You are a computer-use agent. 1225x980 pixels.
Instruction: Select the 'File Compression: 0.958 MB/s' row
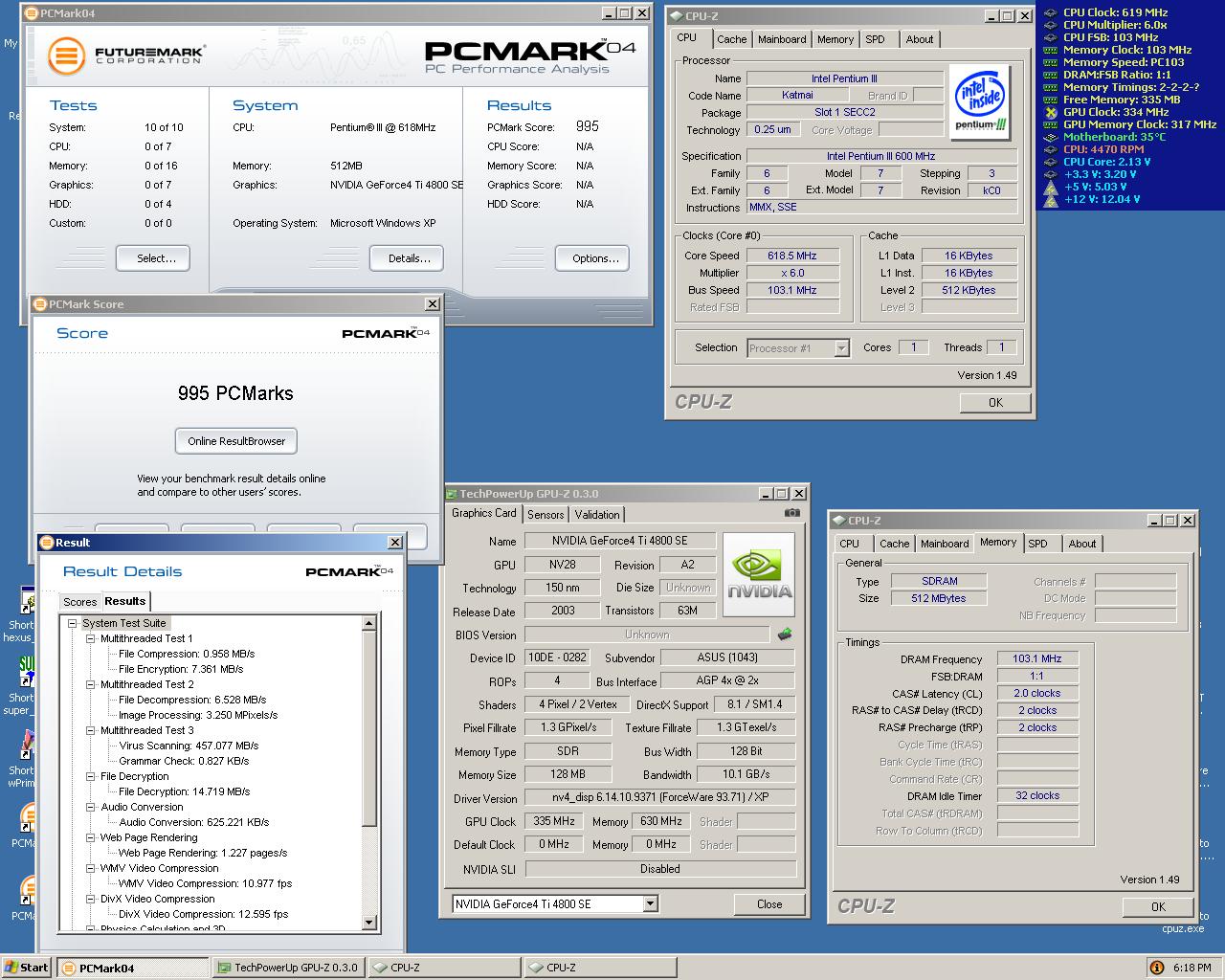click(x=187, y=654)
